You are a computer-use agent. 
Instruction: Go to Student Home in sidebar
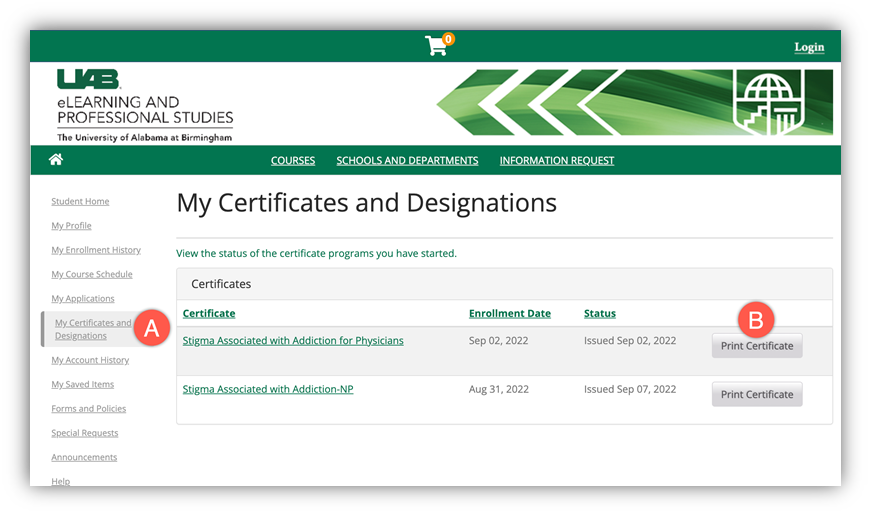(x=80, y=202)
